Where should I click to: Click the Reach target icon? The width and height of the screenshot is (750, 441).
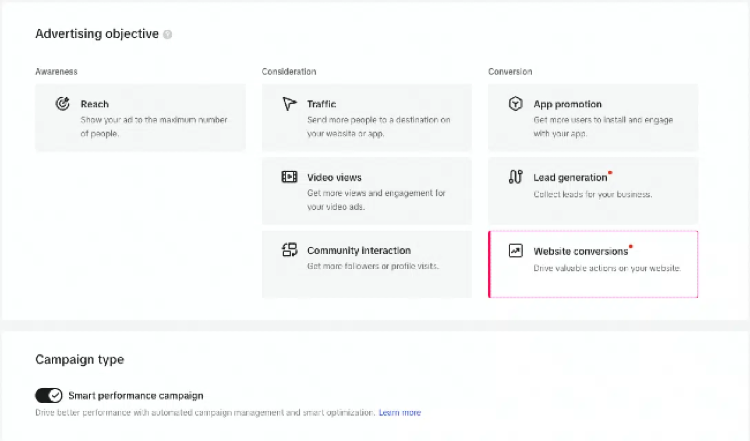click(62, 104)
